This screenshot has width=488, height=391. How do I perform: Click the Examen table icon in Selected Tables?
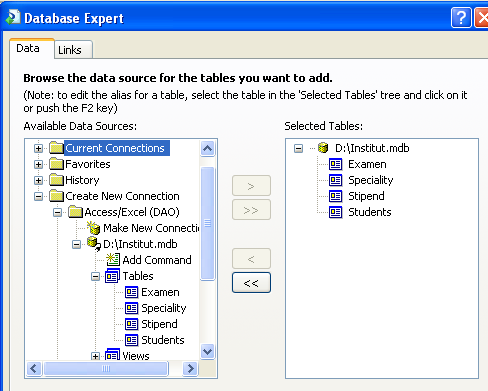[335, 164]
